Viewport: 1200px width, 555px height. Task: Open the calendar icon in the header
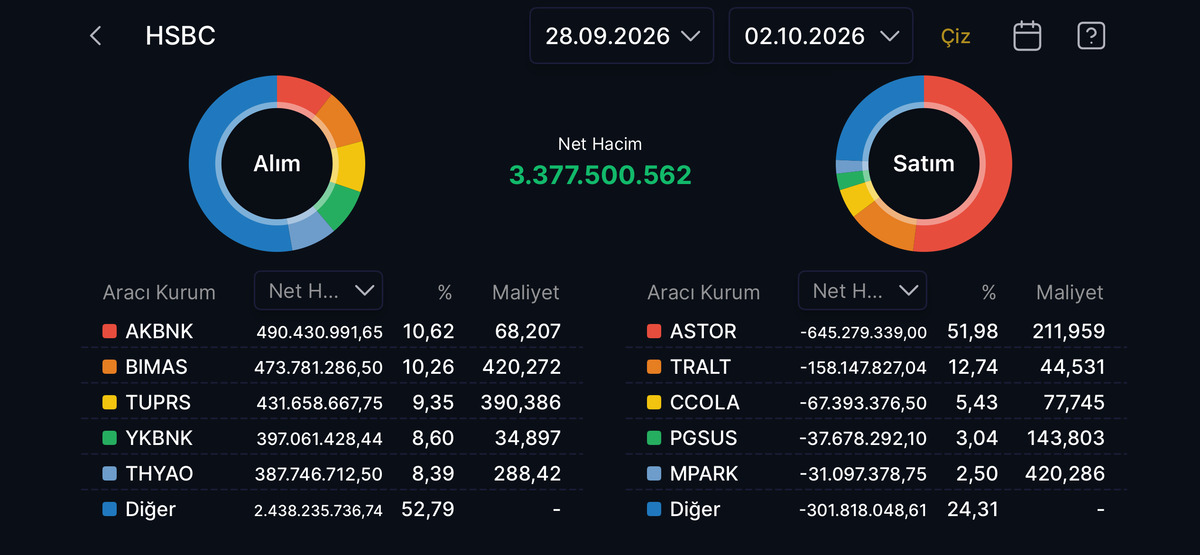1027,36
